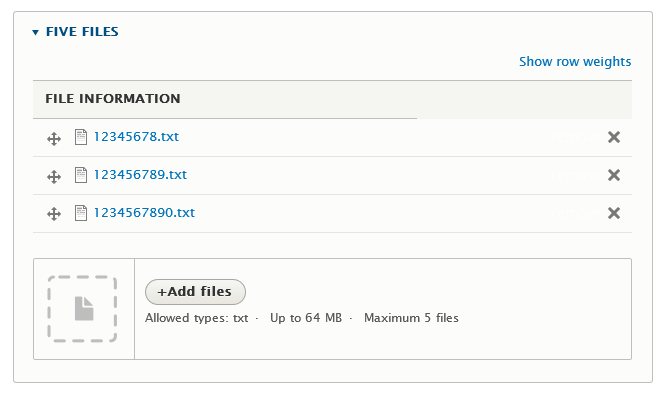Grab drag handle for 12345678.txt row
Viewport: 664px width, 393px height.
54,138
